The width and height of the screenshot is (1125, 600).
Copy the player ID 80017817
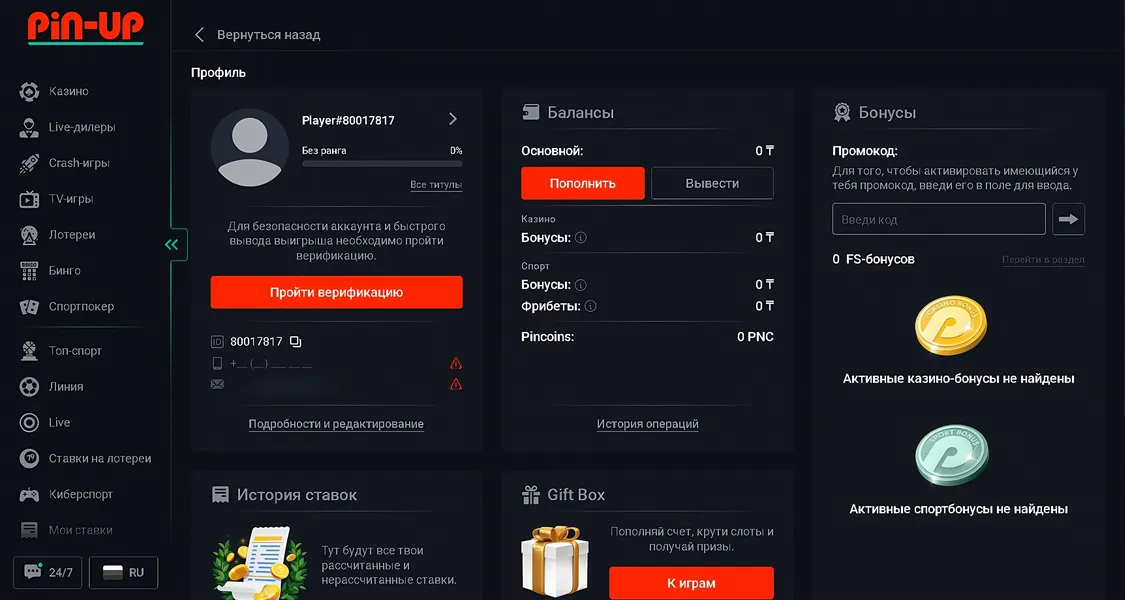click(x=295, y=342)
